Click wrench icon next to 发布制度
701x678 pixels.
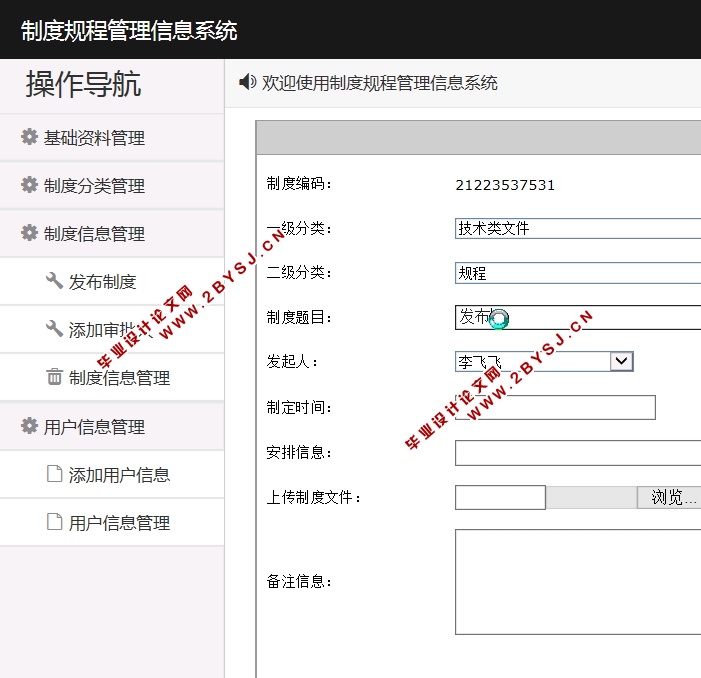point(55,281)
